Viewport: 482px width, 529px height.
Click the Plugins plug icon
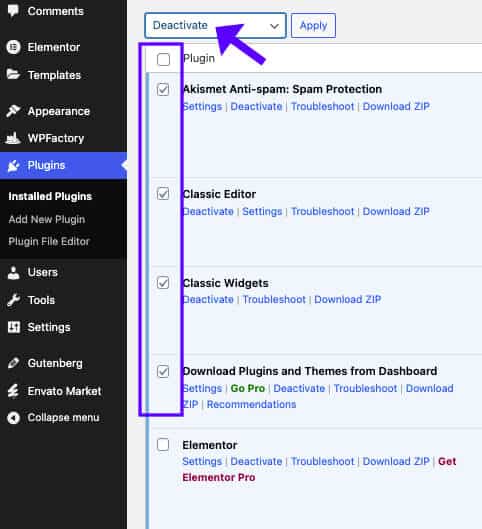click(x=13, y=165)
